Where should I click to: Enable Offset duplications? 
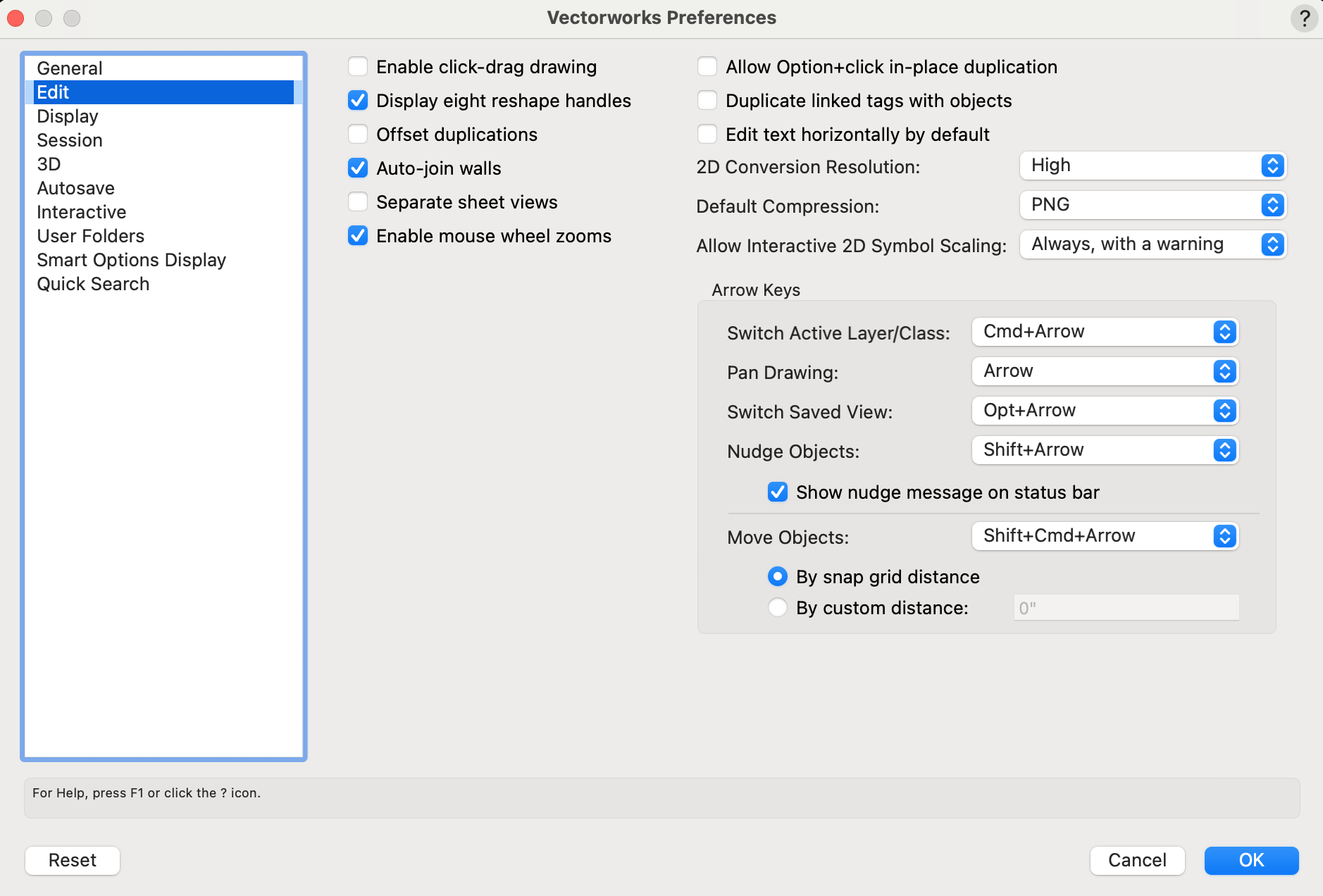point(358,134)
